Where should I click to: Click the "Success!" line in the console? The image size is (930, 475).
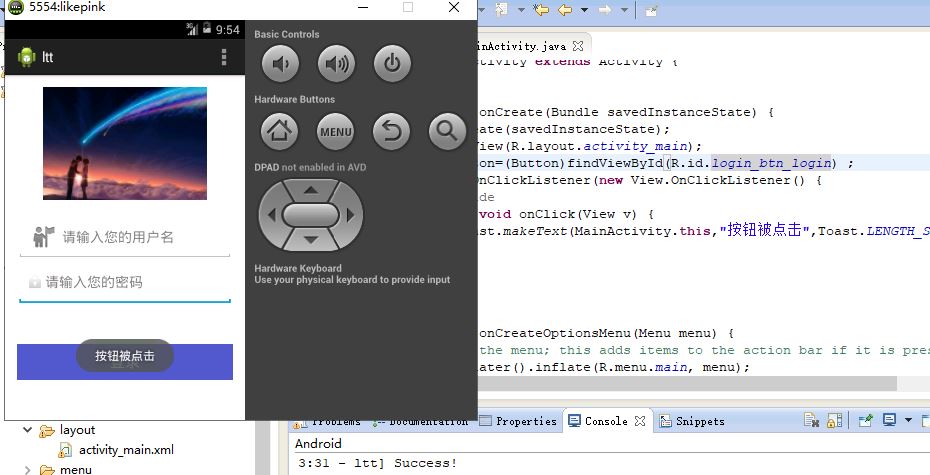pos(426,463)
